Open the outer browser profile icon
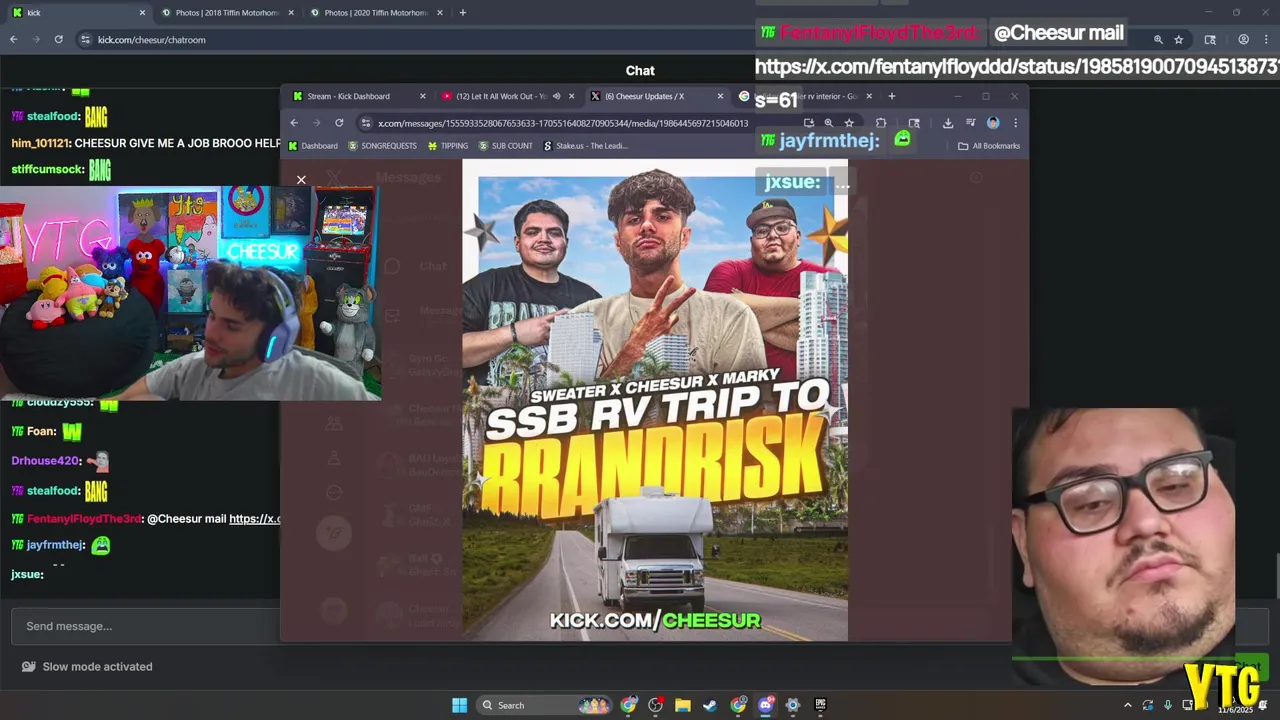 1244,40
